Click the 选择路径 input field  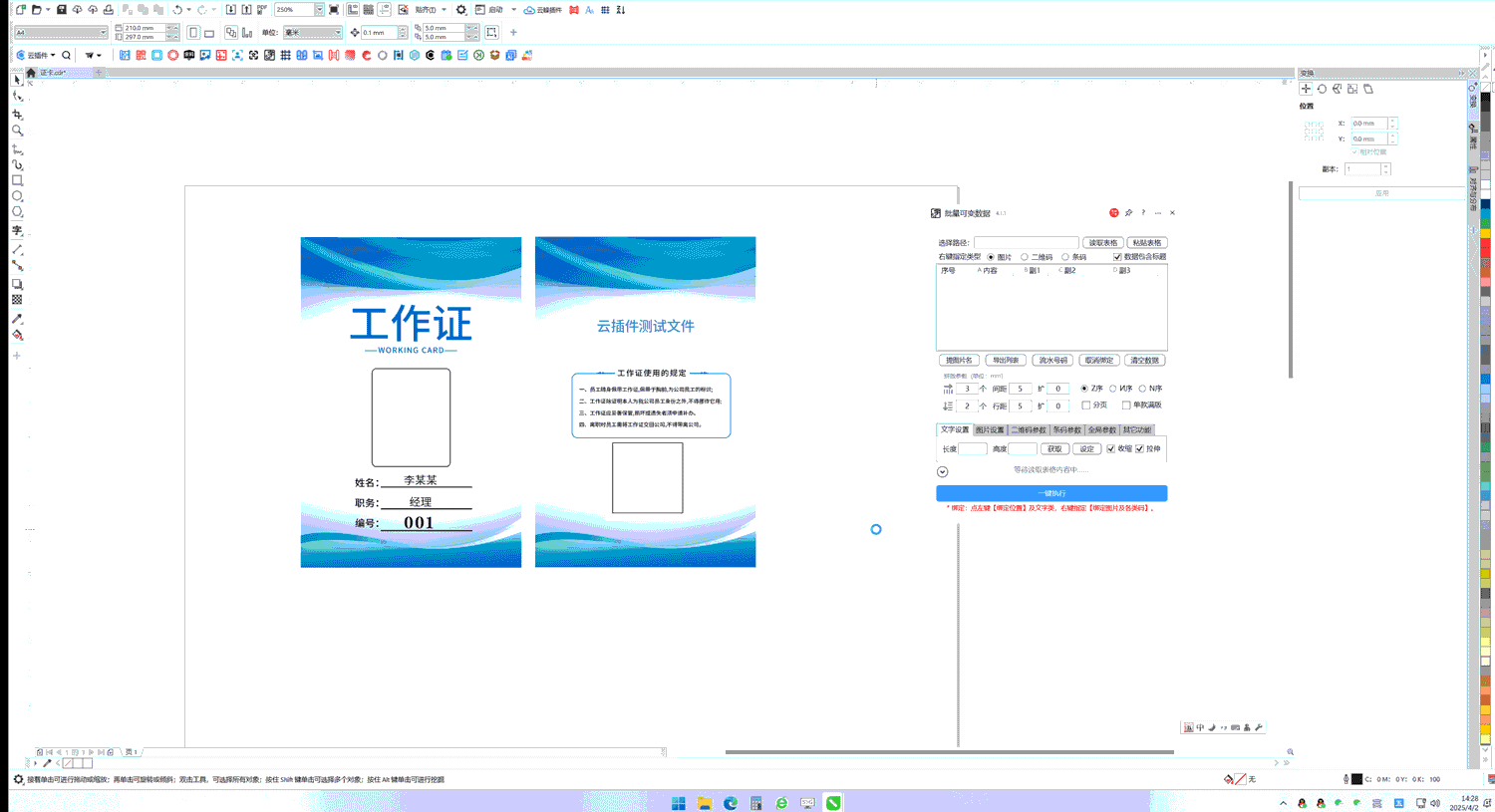pyautogui.click(x=1026, y=242)
